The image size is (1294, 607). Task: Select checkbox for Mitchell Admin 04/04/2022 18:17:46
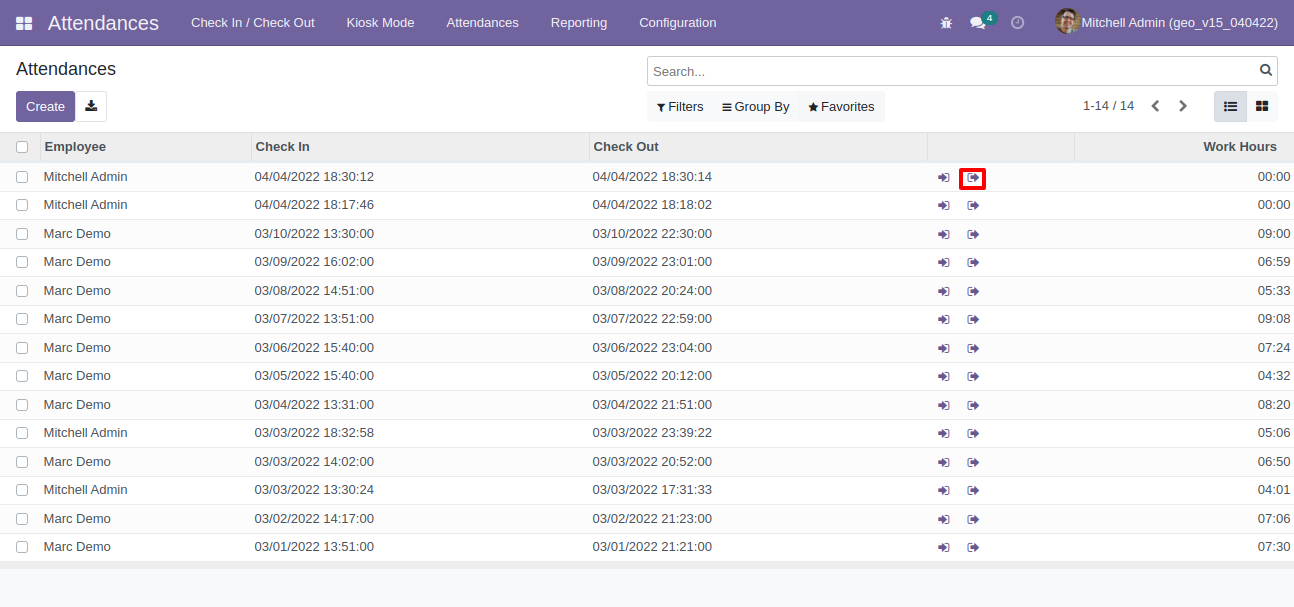22,205
